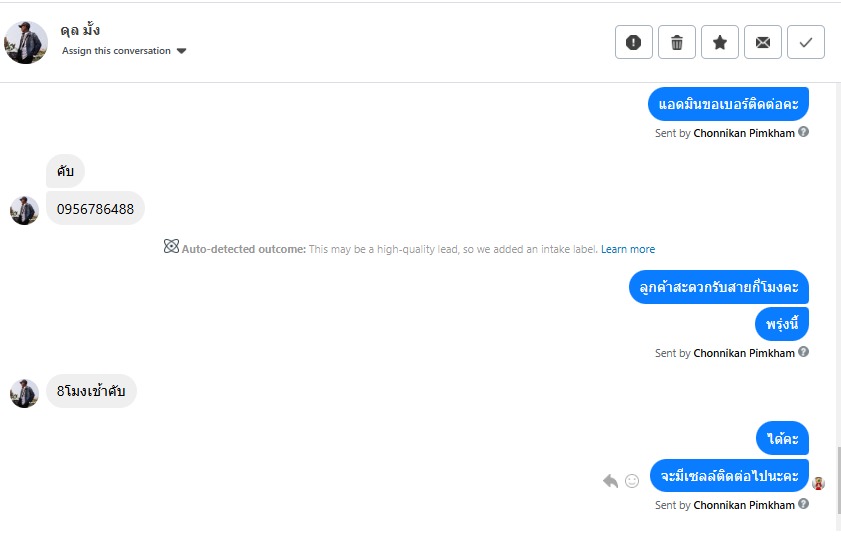The image size is (841, 538).
Task: Click the small seen-by avatar at bottom right
Action: click(818, 483)
